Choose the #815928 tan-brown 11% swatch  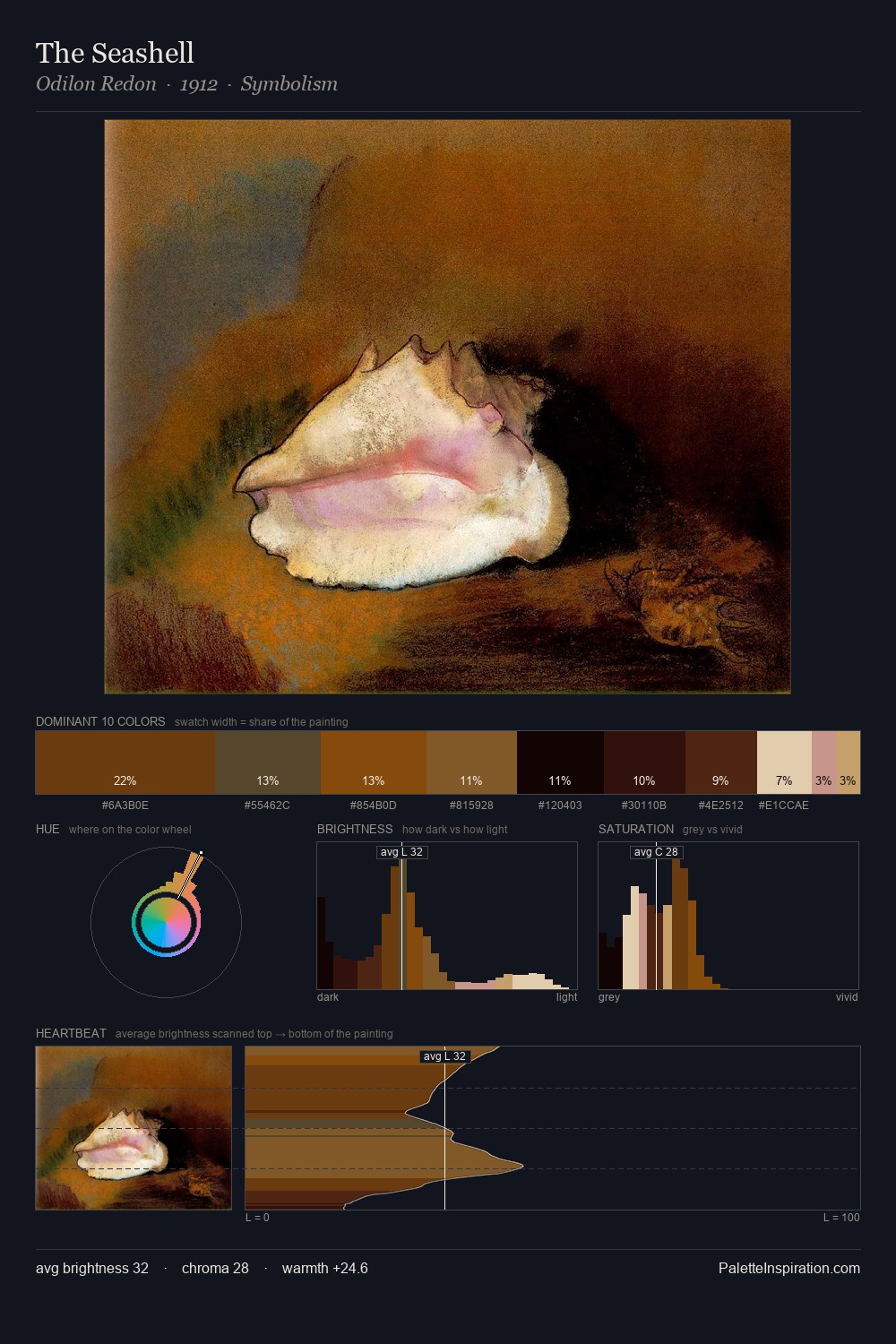pos(471,762)
